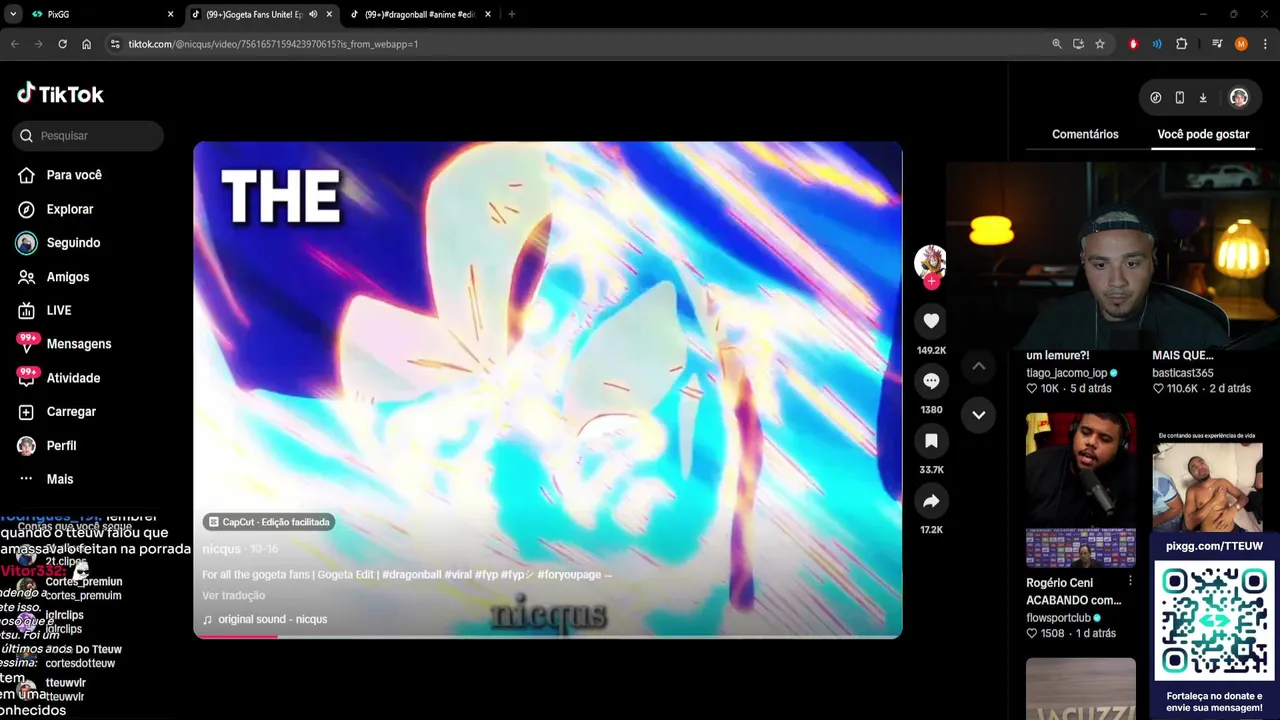Go to previous video with up chevron
1280x720 pixels.
click(x=979, y=366)
